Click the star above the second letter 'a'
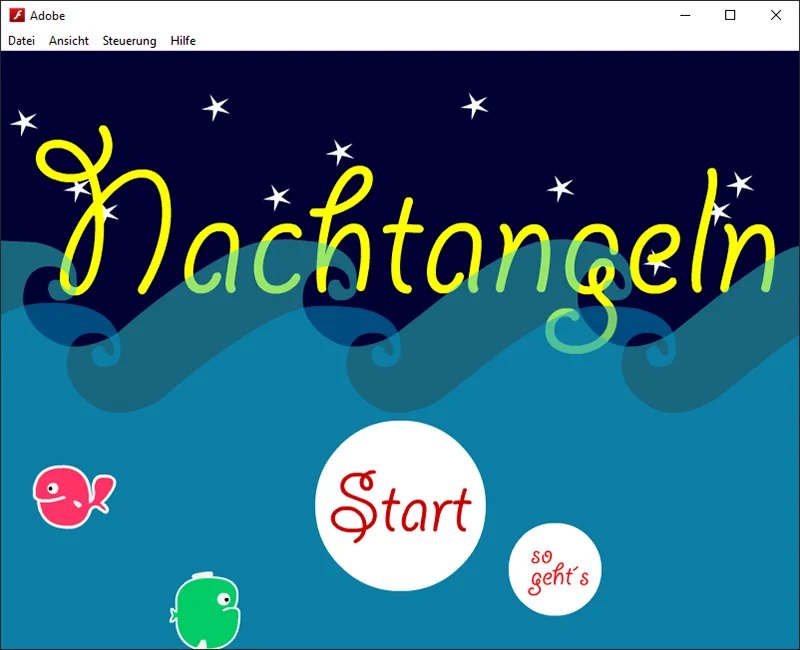Viewport: 800px width, 650px height. [474, 105]
